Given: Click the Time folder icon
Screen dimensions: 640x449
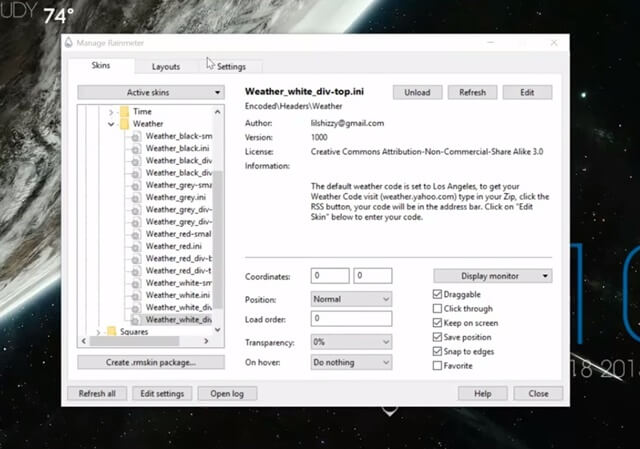Looking at the screenshot, I should 124,111.
